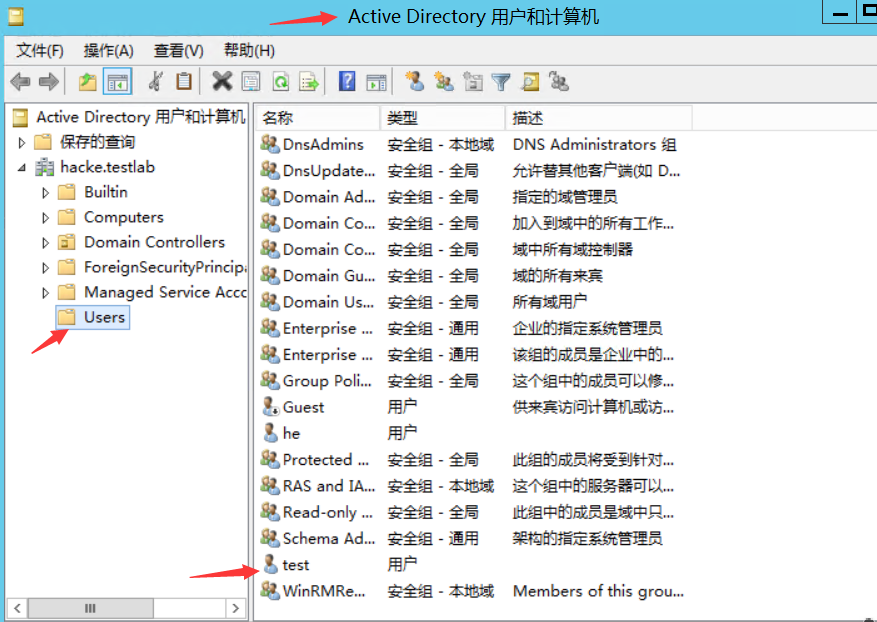This screenshot has width=877, height=622.
Task: Select the Computers container
Action: [x=124, y=217]
